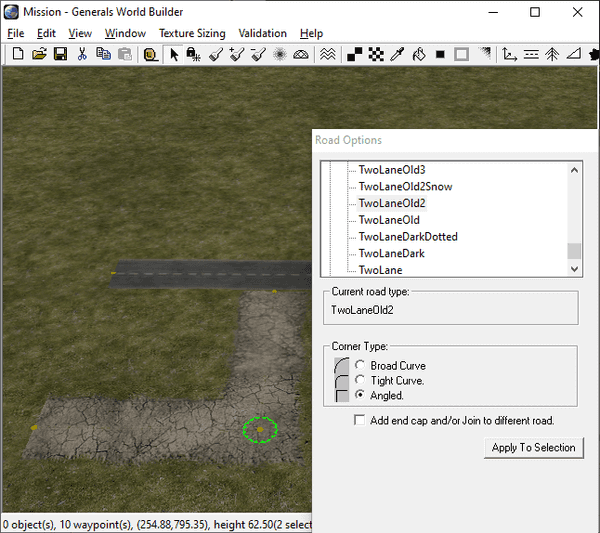Image resolution: width=600 pixels, height=533 pixels.
Task: Click the yellow road point at left end
Action: [x=34, y=427]
